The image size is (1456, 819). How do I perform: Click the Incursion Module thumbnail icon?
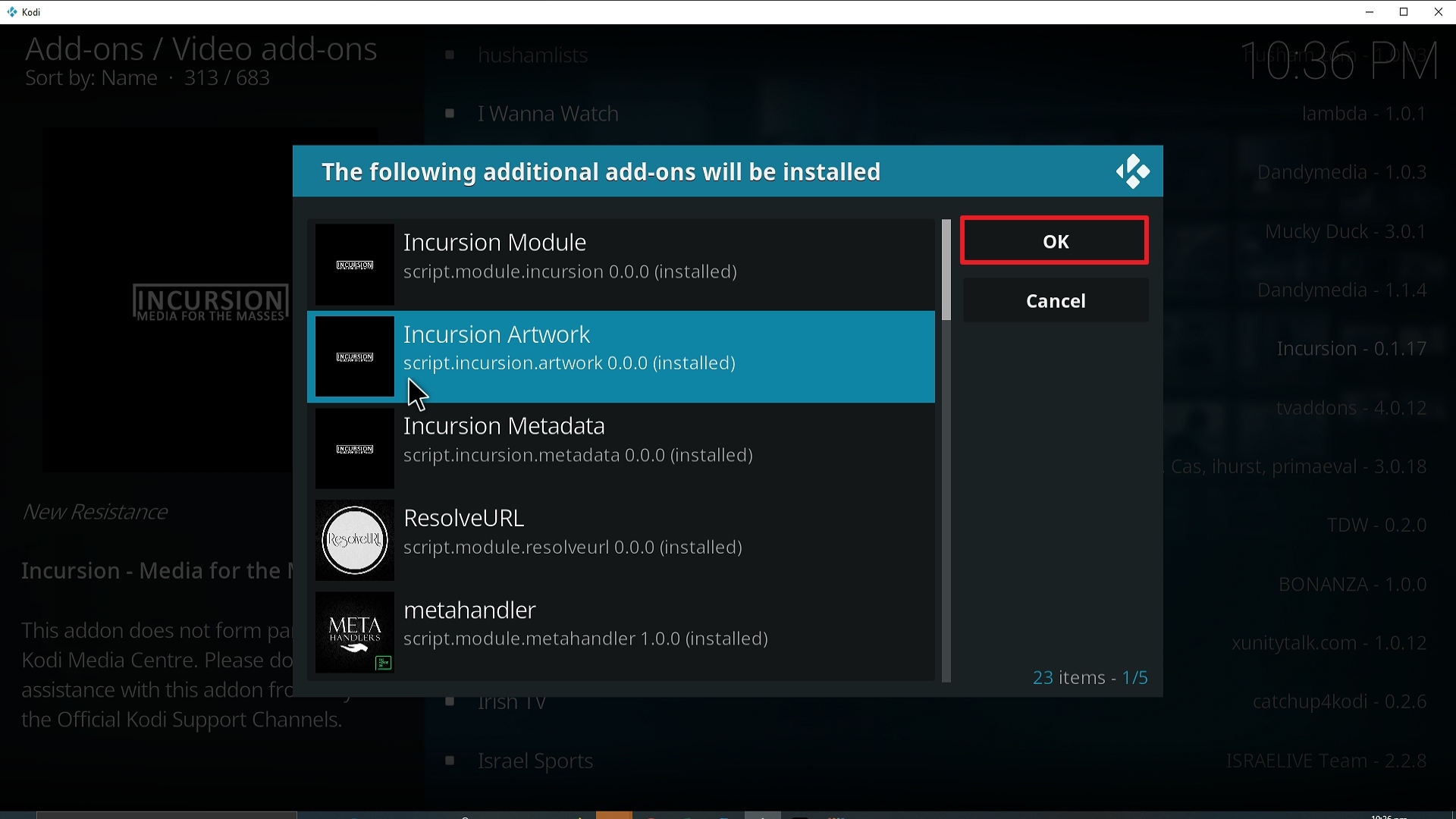[x=354, y=265]
